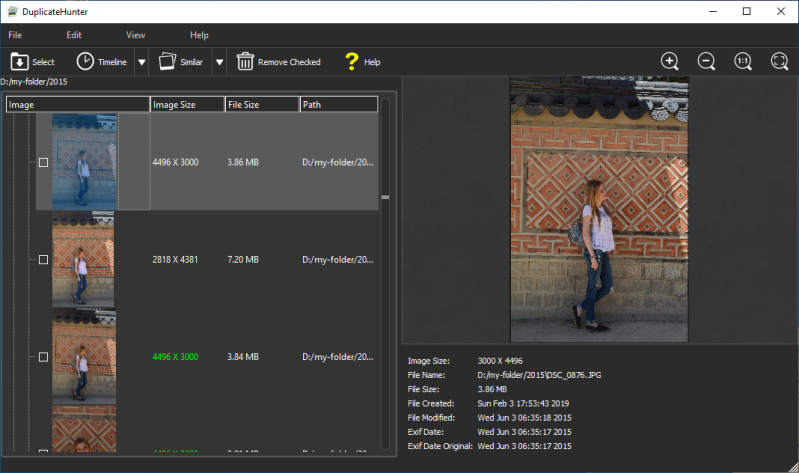Open the View menu
The image size is (799, 473).
pyautogui.click(x=135, y=35)
